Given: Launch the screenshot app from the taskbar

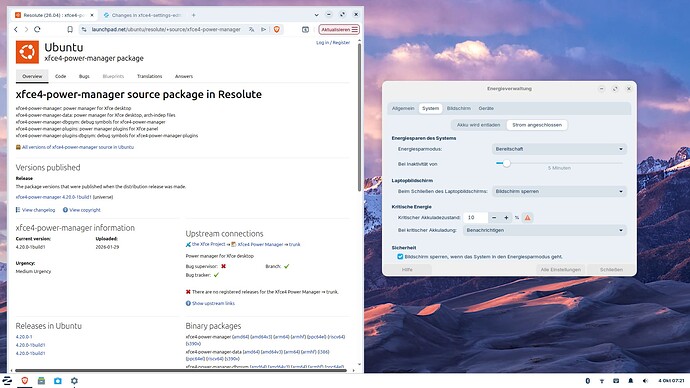Looking at the screenshot, I should [58, 381].
